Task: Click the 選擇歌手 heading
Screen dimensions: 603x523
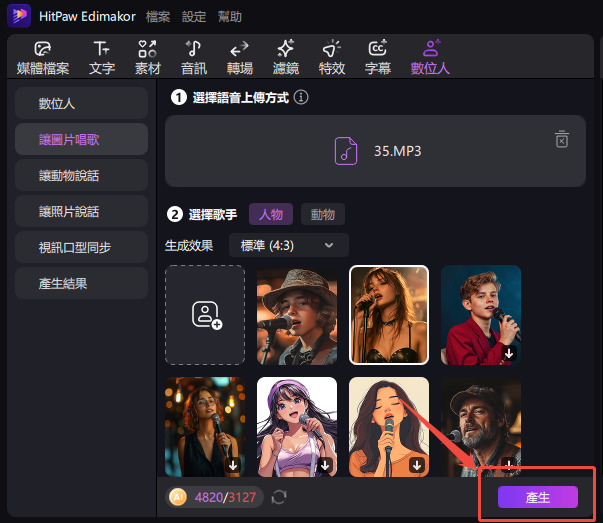Action: point(213,214)
